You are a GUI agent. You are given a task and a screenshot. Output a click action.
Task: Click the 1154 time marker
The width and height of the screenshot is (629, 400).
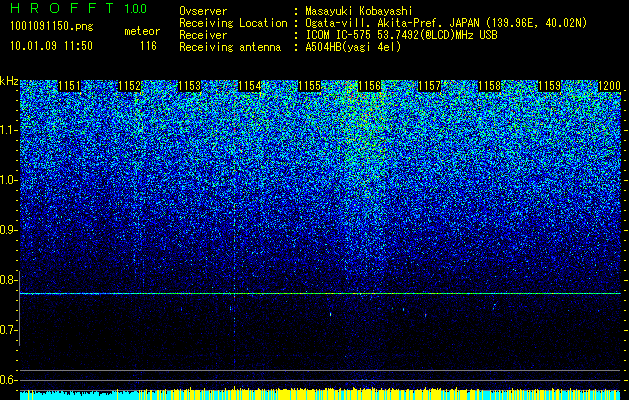(250, 86)
